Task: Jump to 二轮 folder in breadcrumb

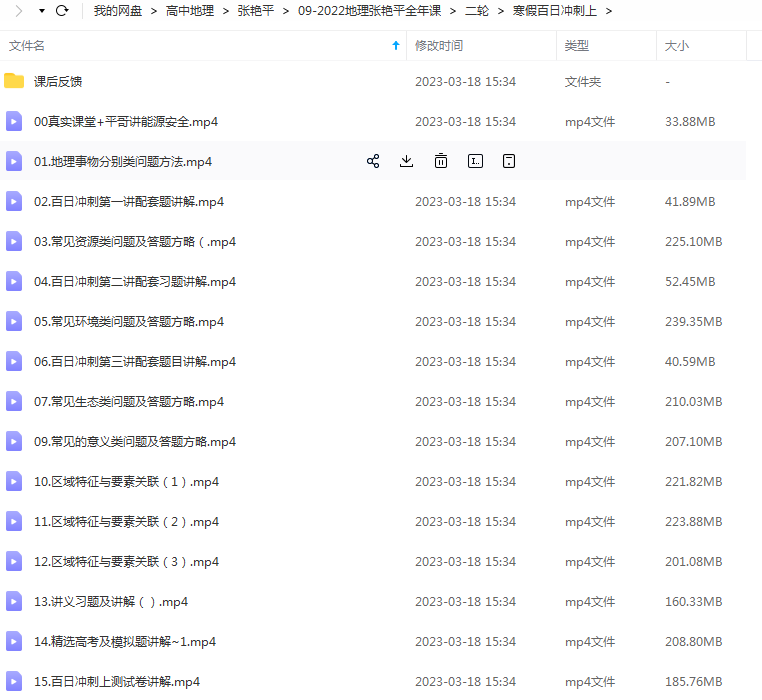Action: 476,11
